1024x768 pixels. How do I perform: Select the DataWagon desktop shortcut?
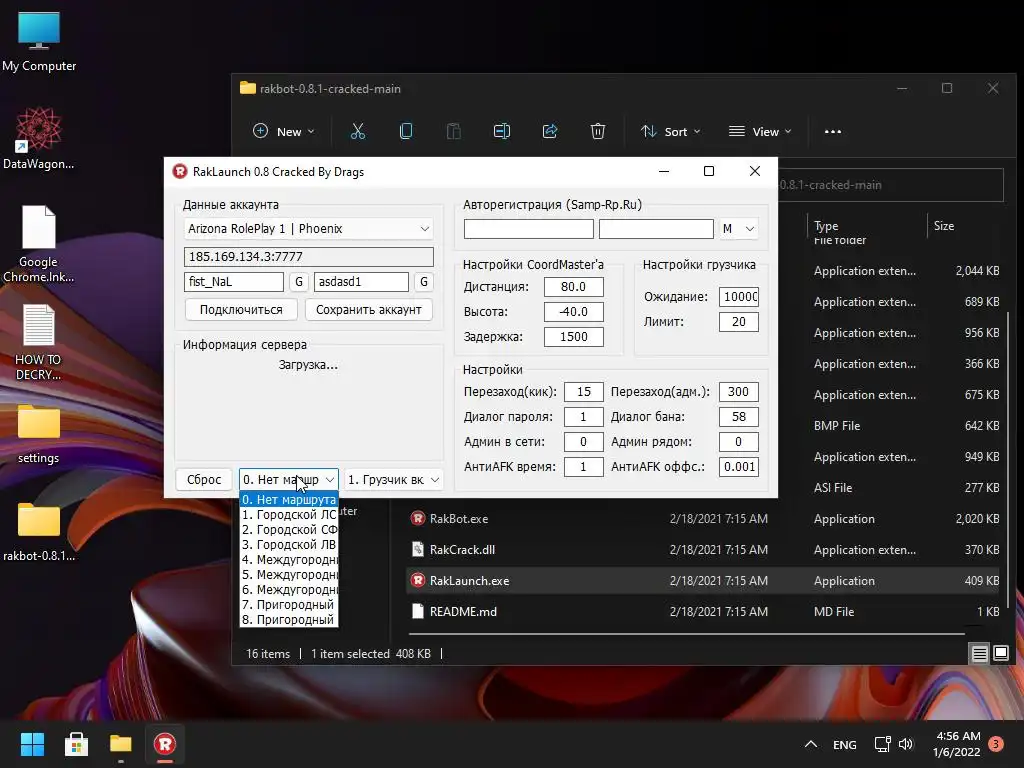tap(39, 138)
